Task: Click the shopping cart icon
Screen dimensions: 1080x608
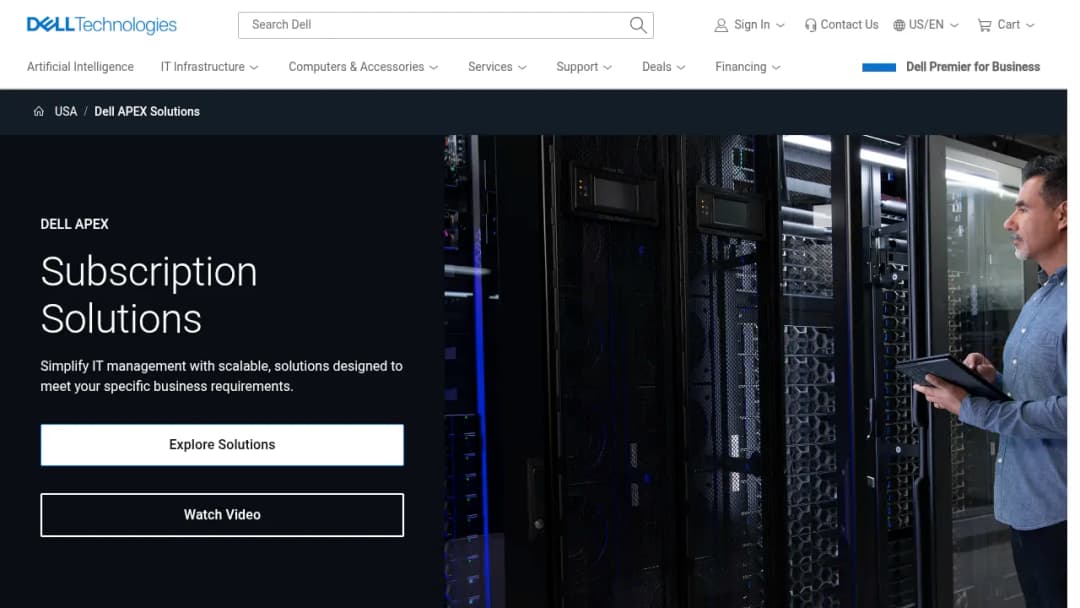Action: (x=984, y=25)
